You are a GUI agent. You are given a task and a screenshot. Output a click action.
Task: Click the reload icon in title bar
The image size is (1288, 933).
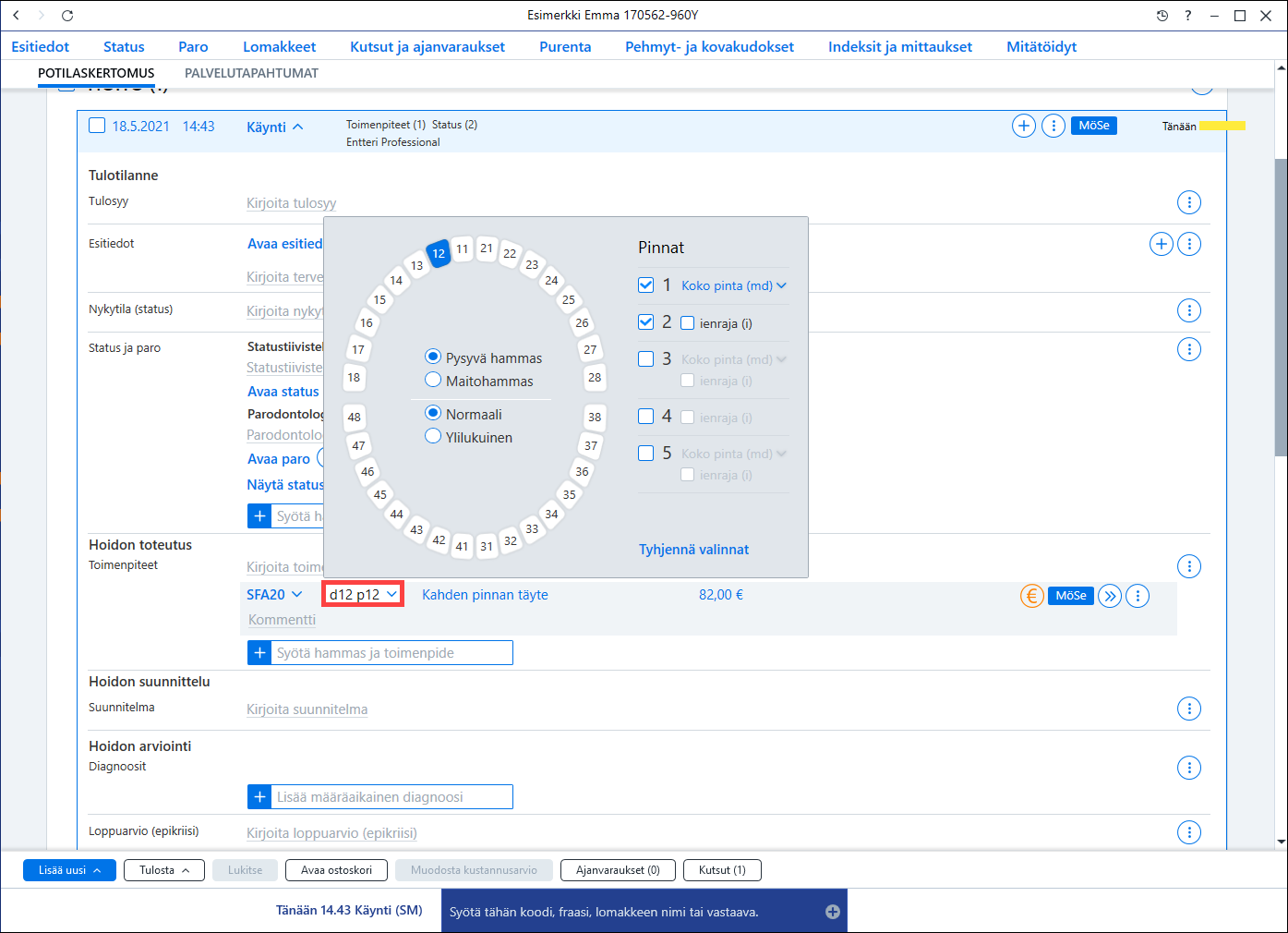tap(67, 16)
